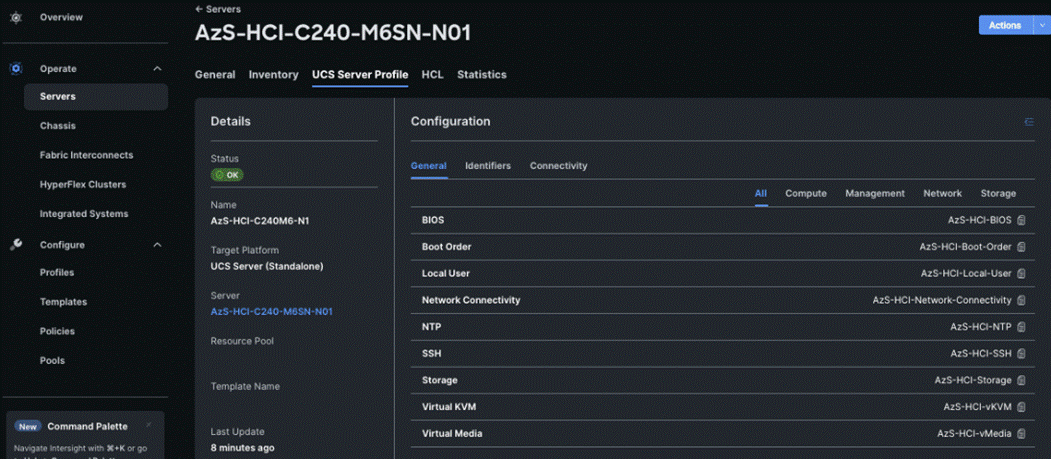
Task: Close the Command Palette notice
Action: [149, 425]
